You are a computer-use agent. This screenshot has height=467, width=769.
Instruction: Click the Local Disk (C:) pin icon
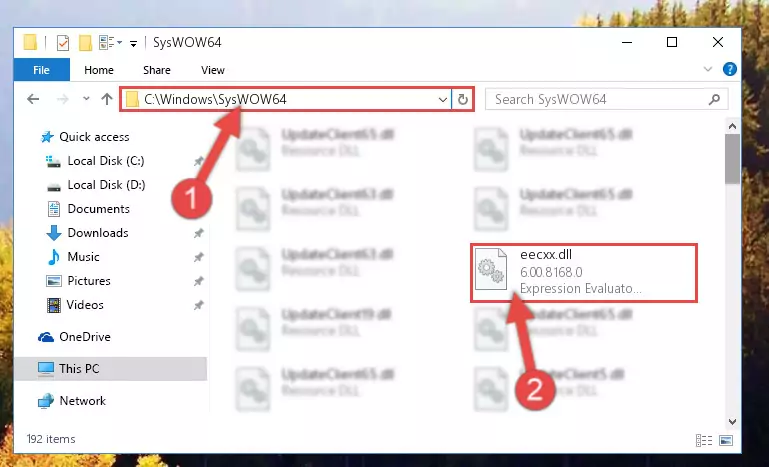pyautogui.click(x=199, y=161)
